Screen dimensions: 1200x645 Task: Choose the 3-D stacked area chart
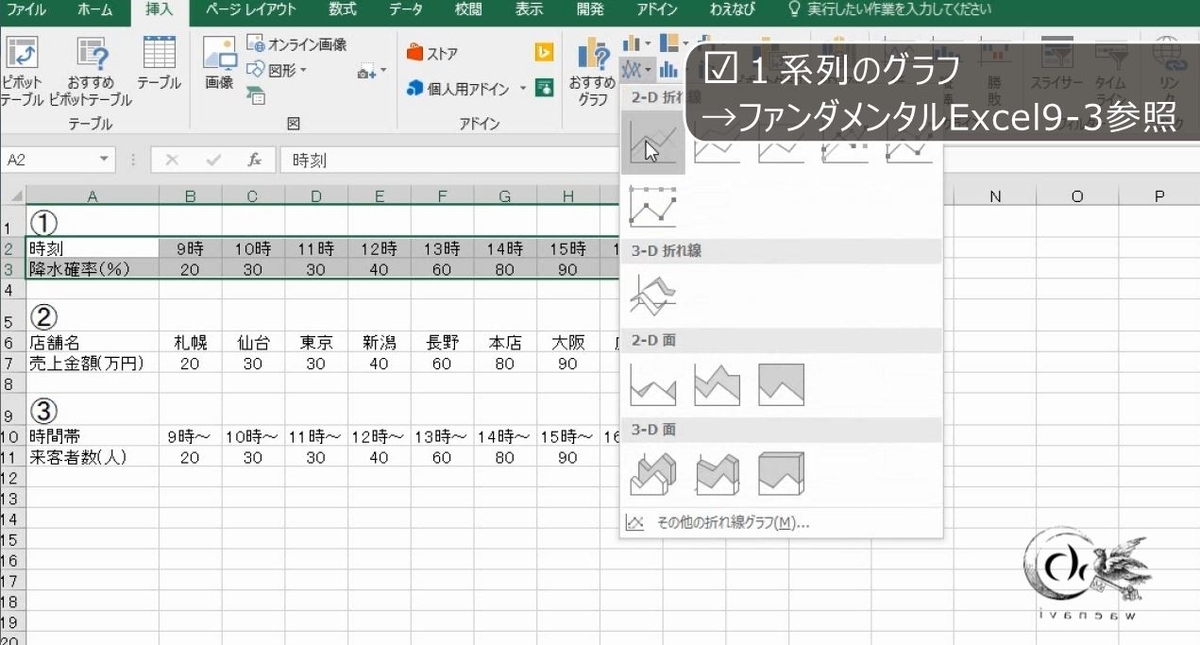[x=717, y=473]
